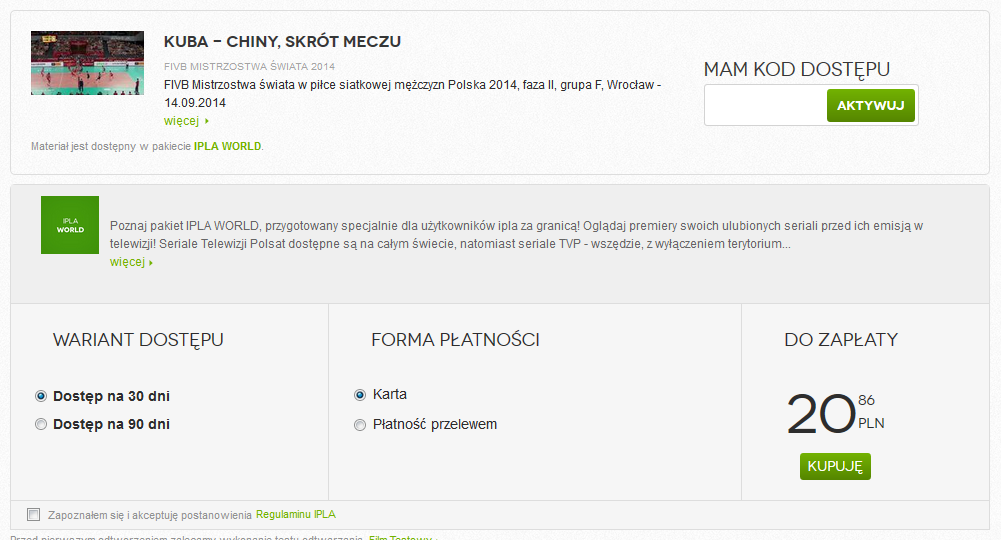This screenshot has width=1001, height=540.
Task: Tick the terms acceptance checkbox
Action: click(34, 515)
